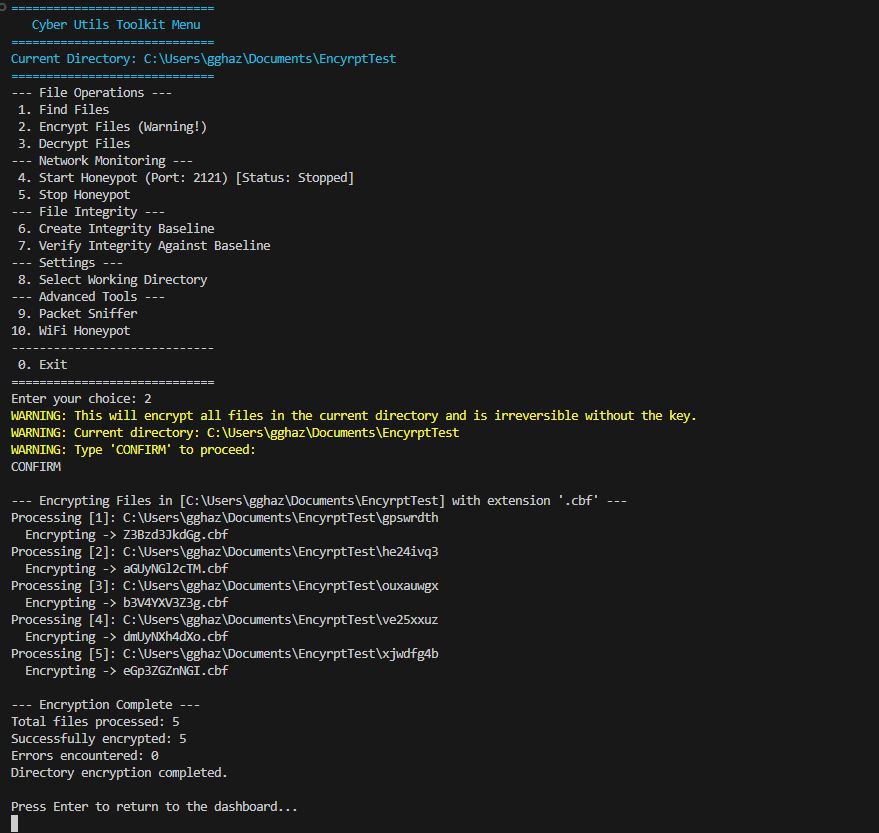The image size is (879, 833).
Task: Click 'Processing [1]' line ending gpswrdth
Action: (x=225, y=518)
